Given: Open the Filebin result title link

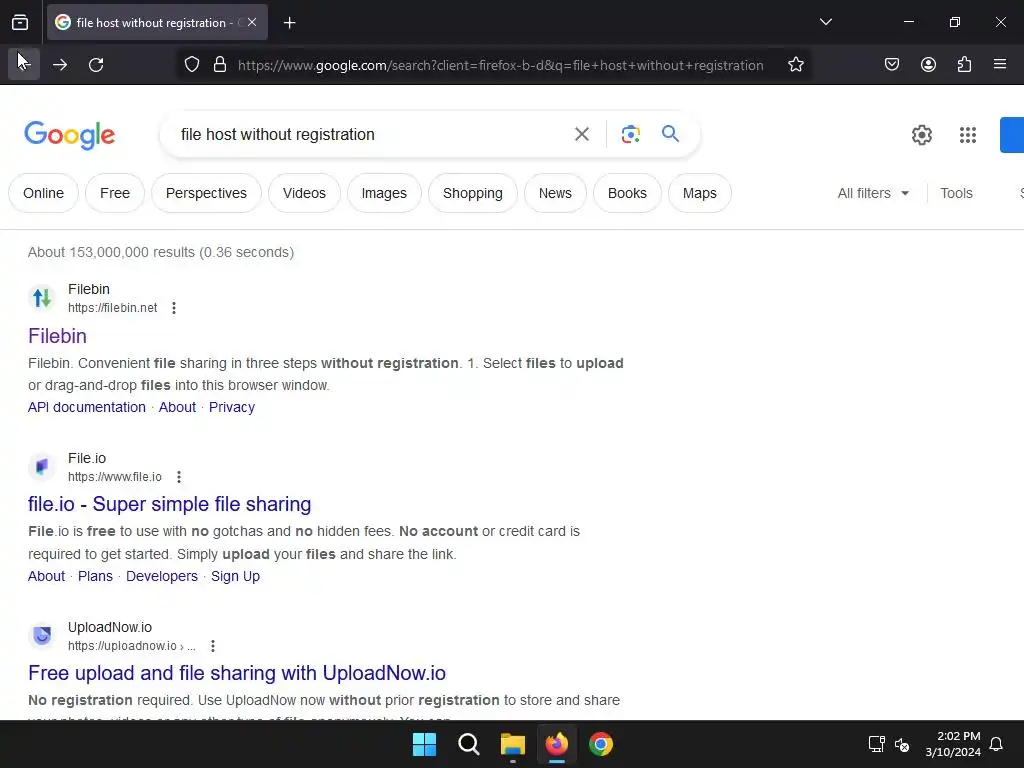Looking at the screenshot, I should [x=57, y=336].
